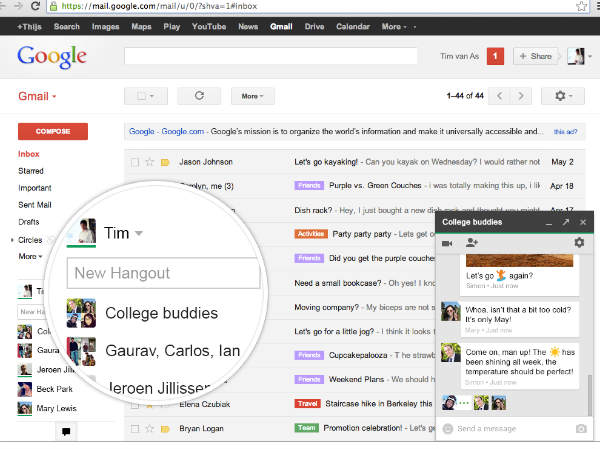Click into the Send a message field
This screenshot has width=600, height=450.
coord(505,429)
